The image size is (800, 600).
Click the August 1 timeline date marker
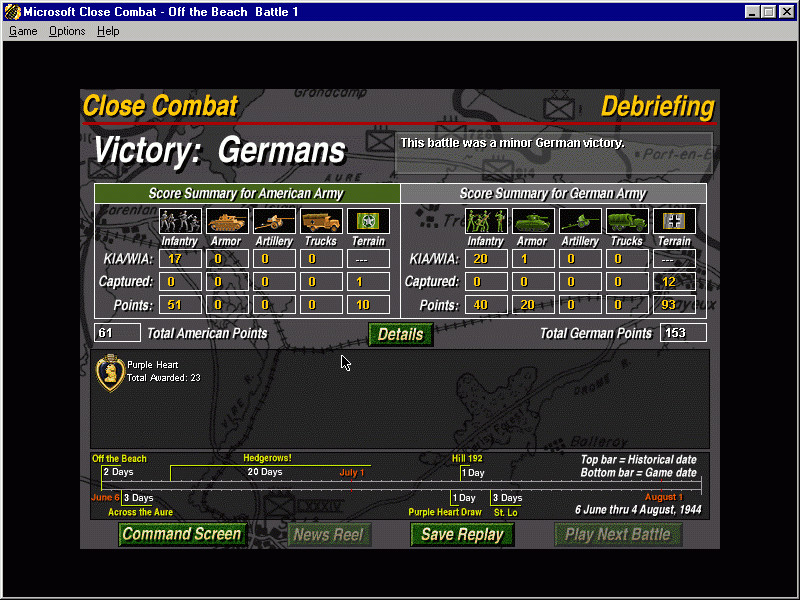click(663, 497)
